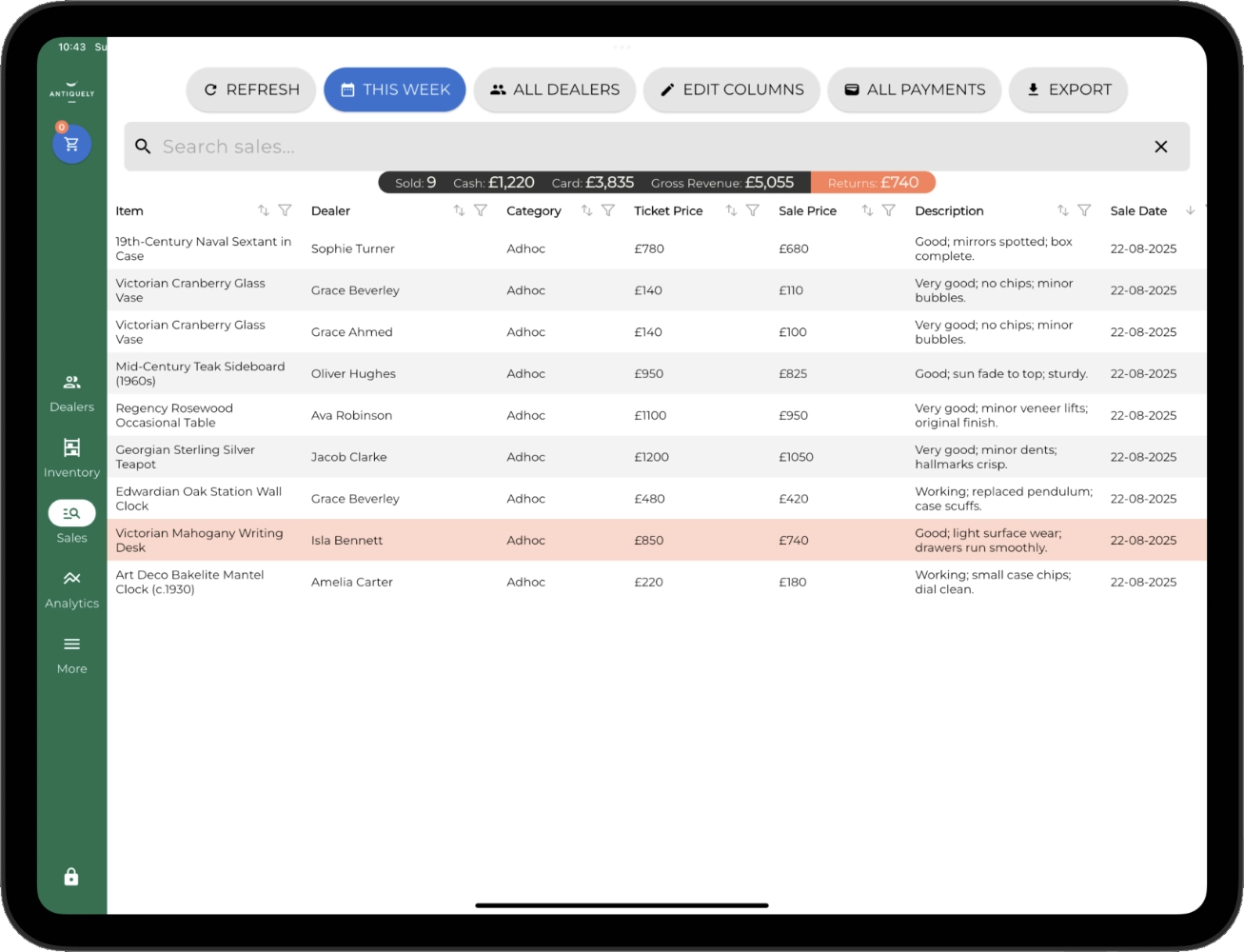This screenshot has width=1244, height=952.
Task: Tap the lock icon in sidebar
Action: [71, 877]
